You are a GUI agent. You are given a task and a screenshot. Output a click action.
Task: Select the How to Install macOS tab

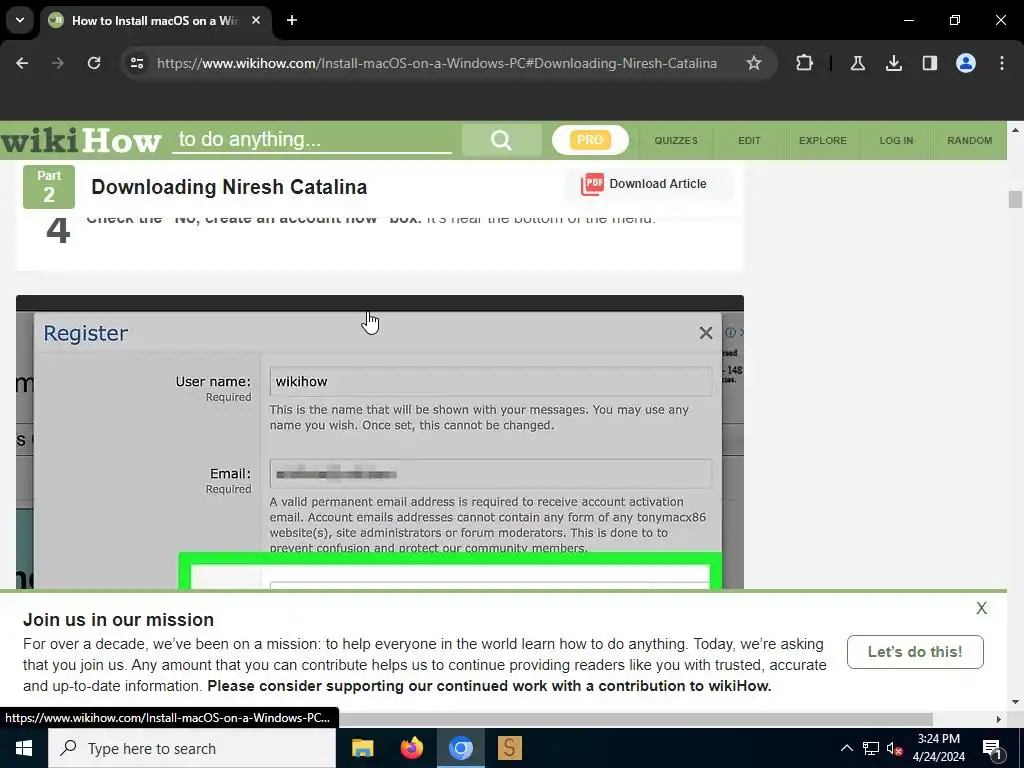(x=155, y=20)
